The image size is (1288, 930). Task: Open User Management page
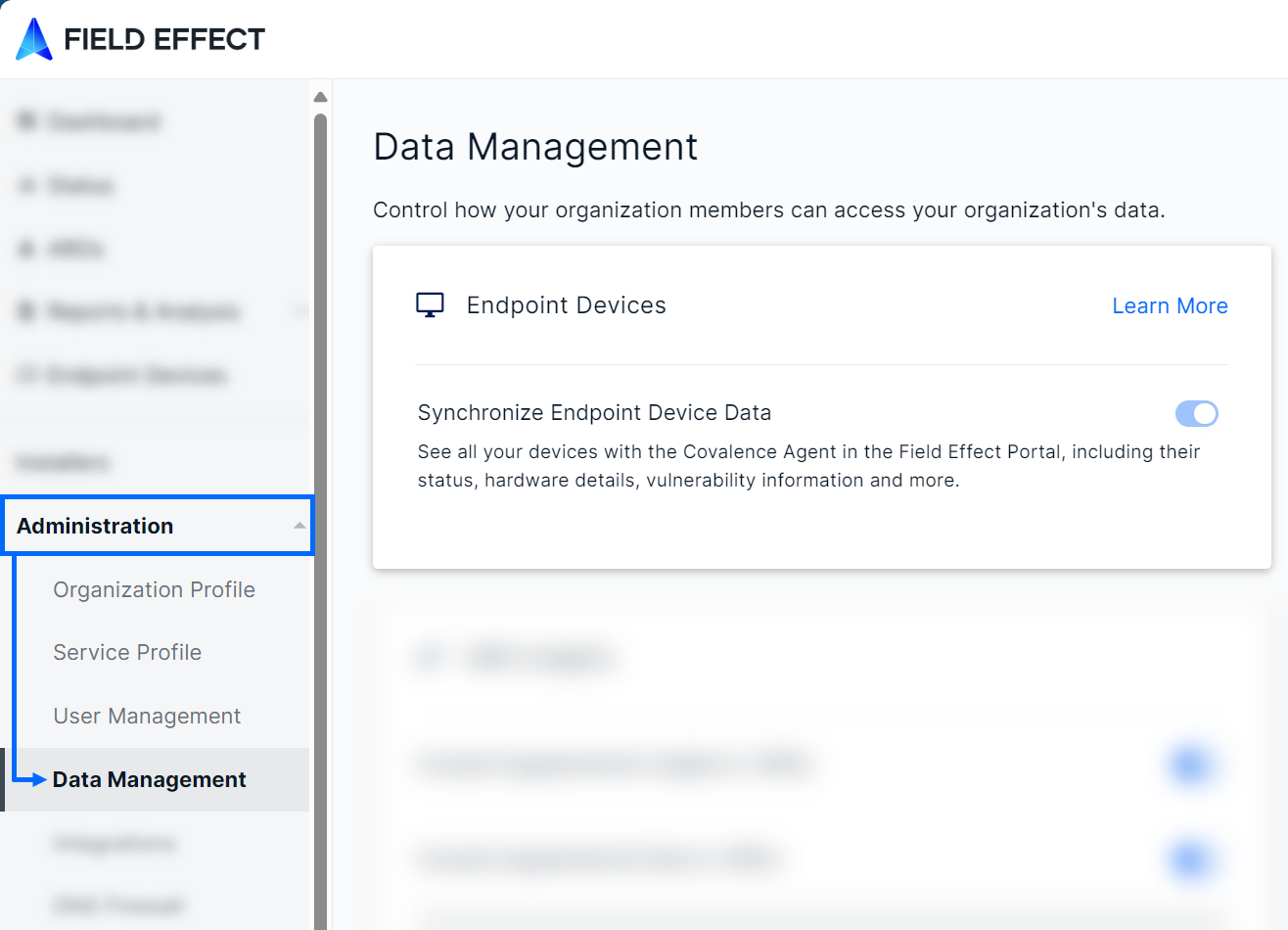(x=147, y=717)
